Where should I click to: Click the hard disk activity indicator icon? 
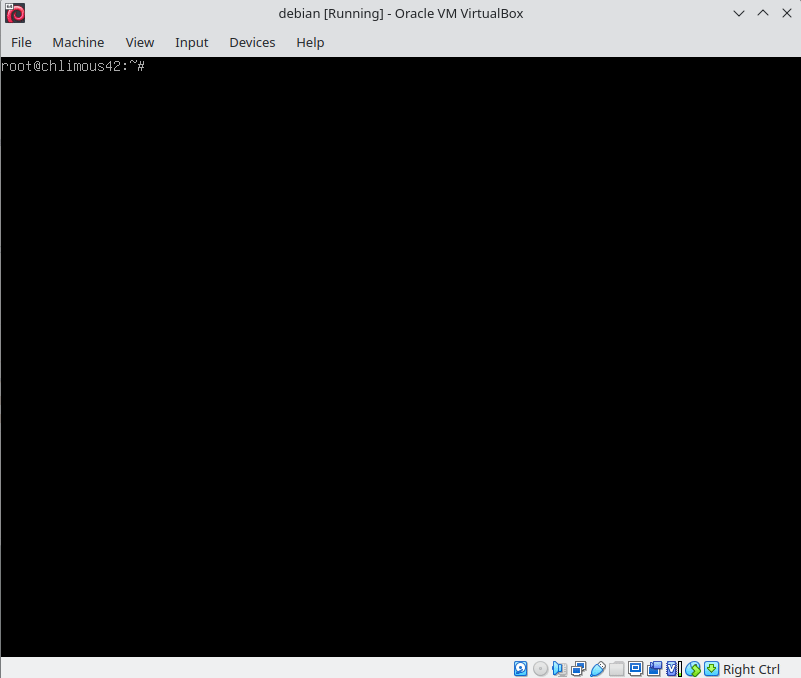520,668
